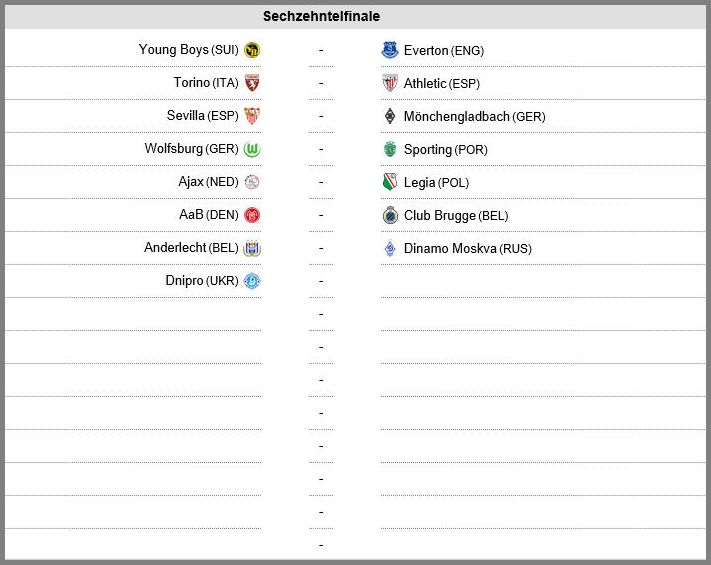Click the Everton club crest
Screen dimensions: 711x565
(390, 50)
